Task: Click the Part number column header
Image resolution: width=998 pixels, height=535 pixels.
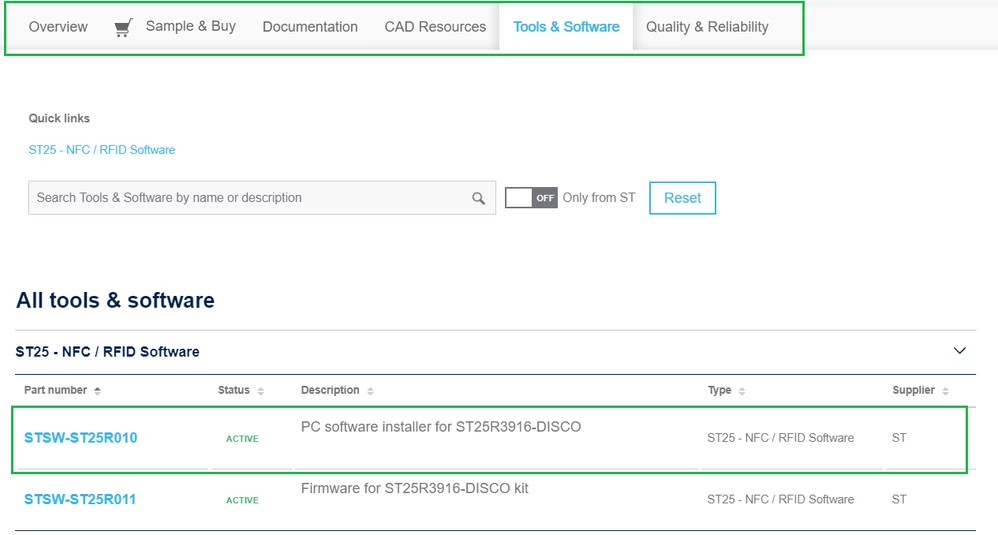Action: 55,390
